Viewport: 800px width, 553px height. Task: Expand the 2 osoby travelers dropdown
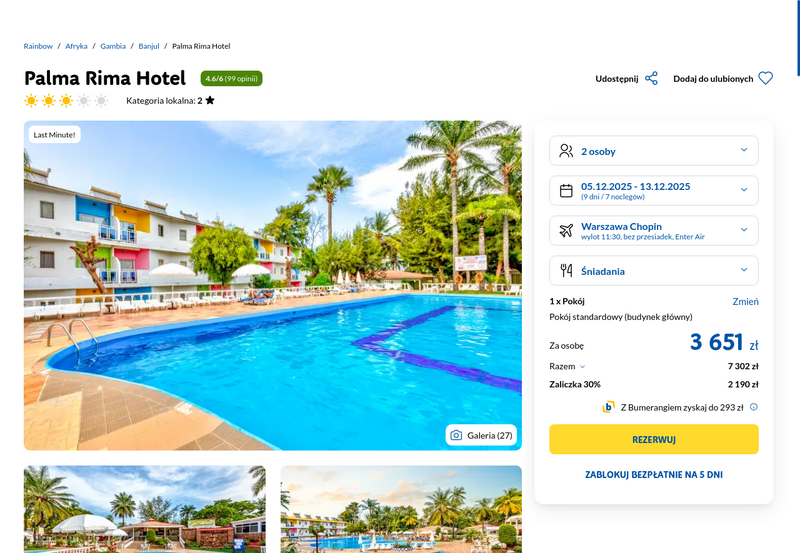pyautogui.click(x=654, y=151)
